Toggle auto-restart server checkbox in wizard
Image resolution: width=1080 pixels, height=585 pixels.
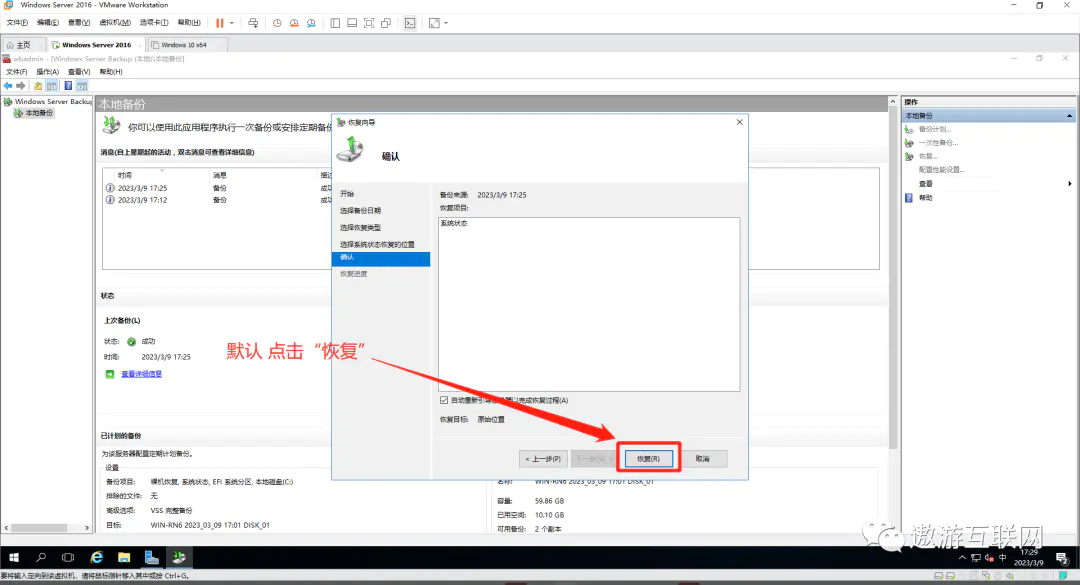click(444, 400)
